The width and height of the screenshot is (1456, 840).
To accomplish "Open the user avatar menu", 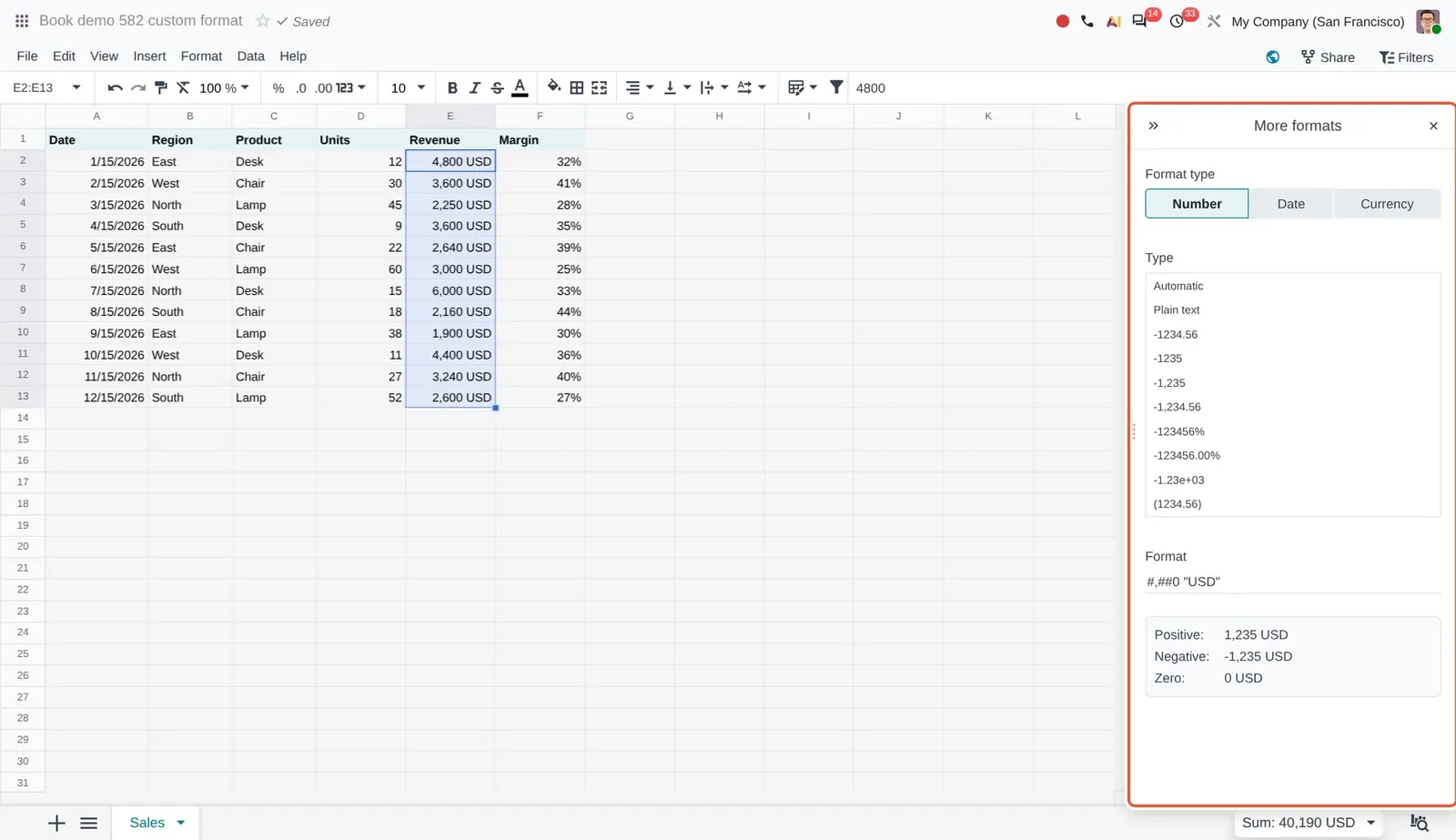I will tap(1428, 21).
